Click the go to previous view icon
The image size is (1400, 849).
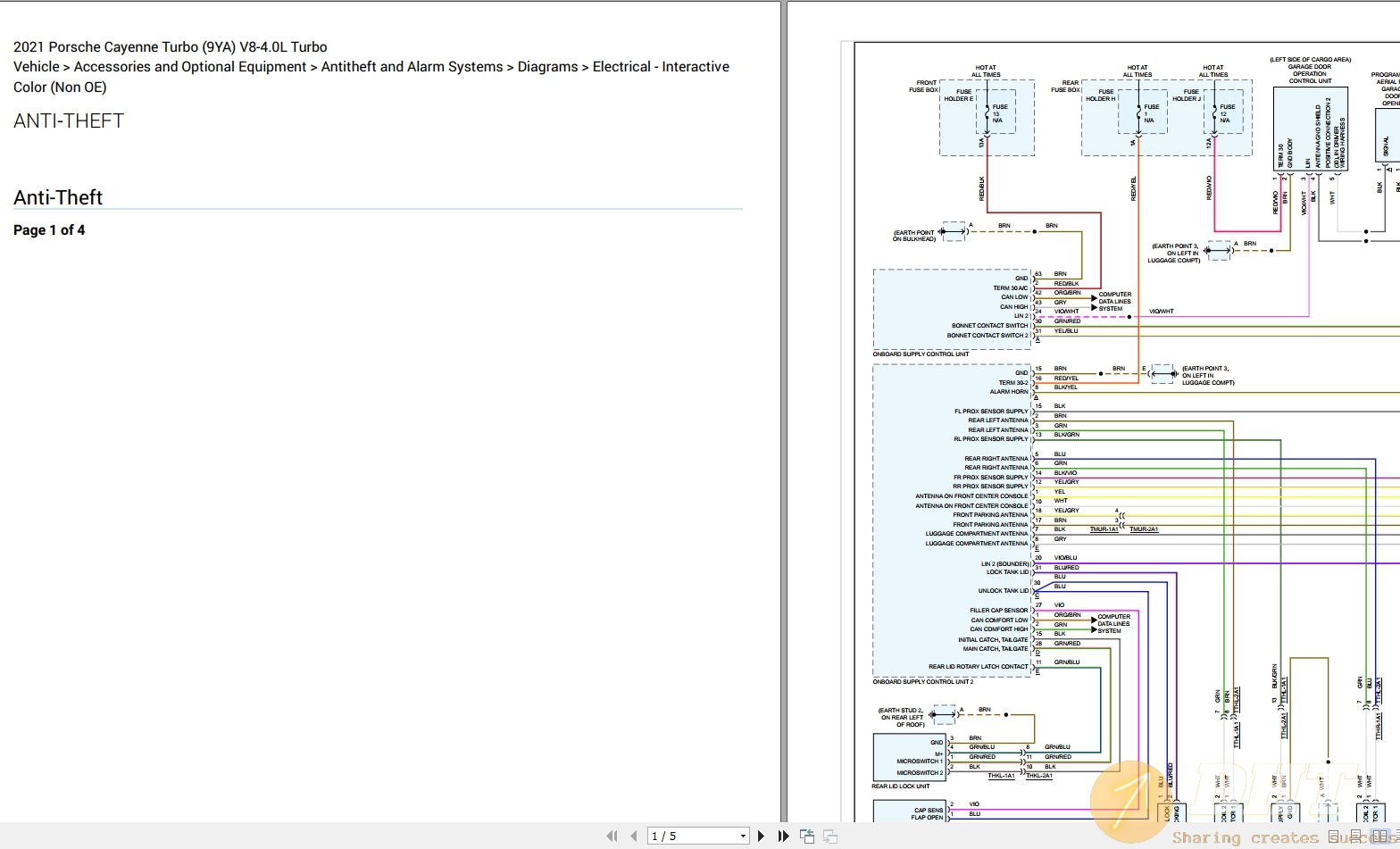[807, 836]
